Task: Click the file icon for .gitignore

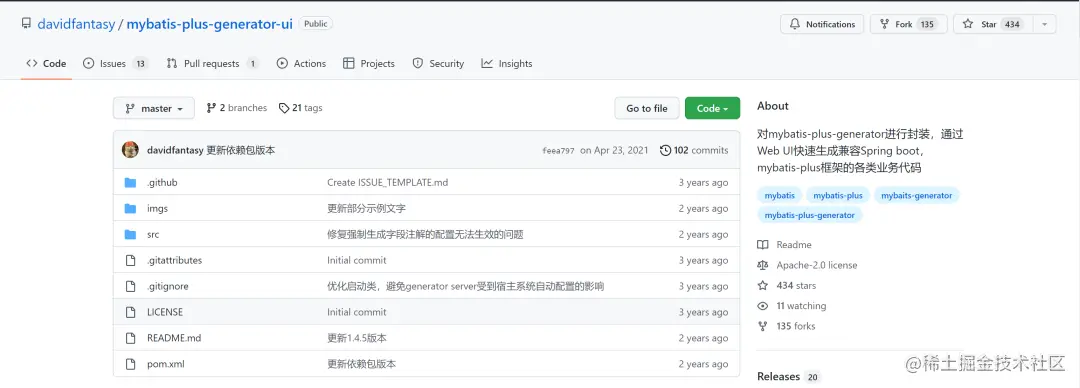Action: pyautogui.click(x=130, y=286)
